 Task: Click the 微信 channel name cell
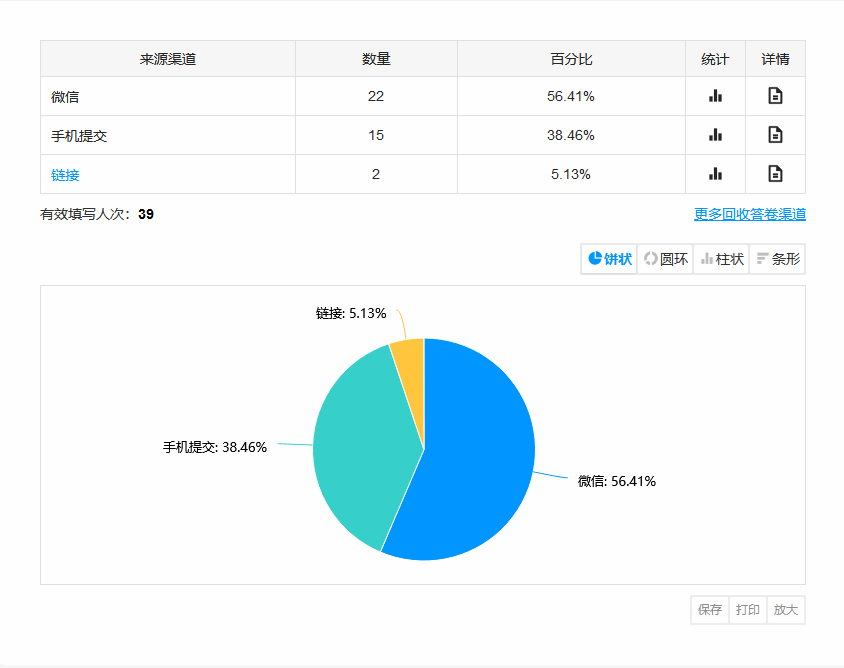167,96
